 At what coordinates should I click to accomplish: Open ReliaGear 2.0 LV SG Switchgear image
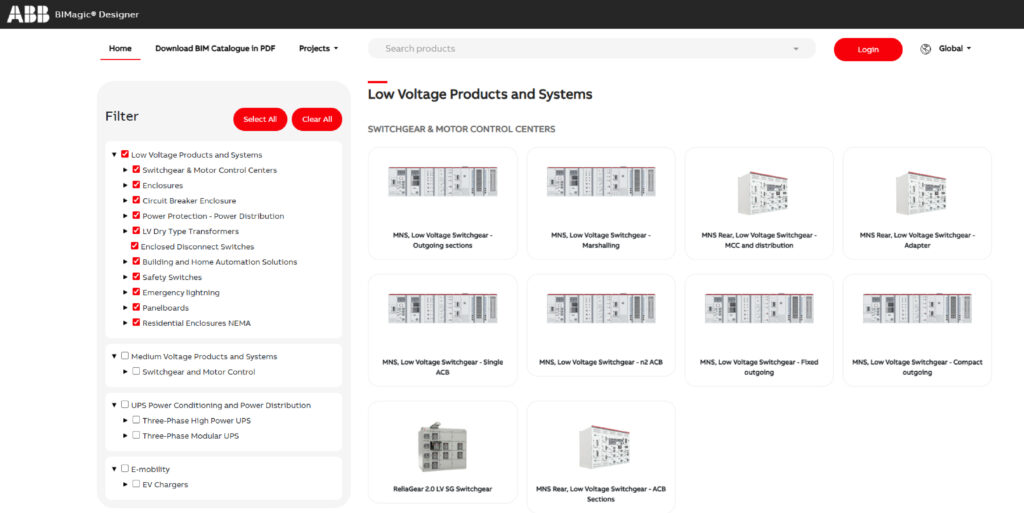tap(442, 446)
